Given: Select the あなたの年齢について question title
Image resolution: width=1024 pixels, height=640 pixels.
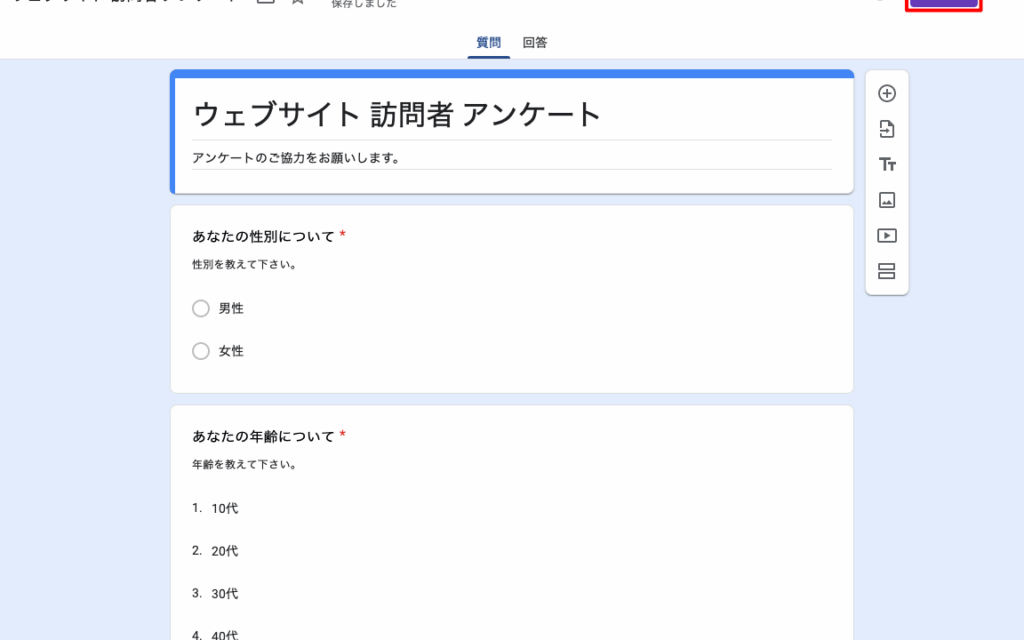Looking at the screenshot, I should click(x=263, y=436).
